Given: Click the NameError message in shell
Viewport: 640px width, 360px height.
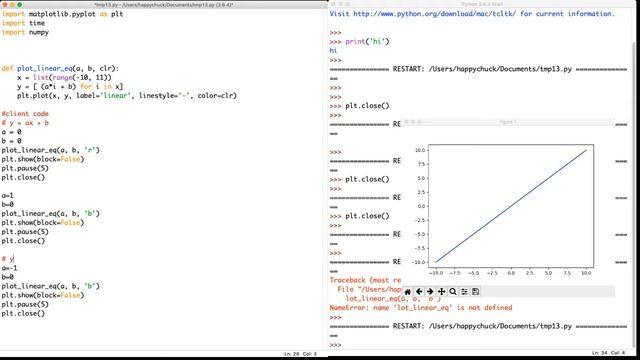Looking at the screenshot, I should [x=421, y=308].
